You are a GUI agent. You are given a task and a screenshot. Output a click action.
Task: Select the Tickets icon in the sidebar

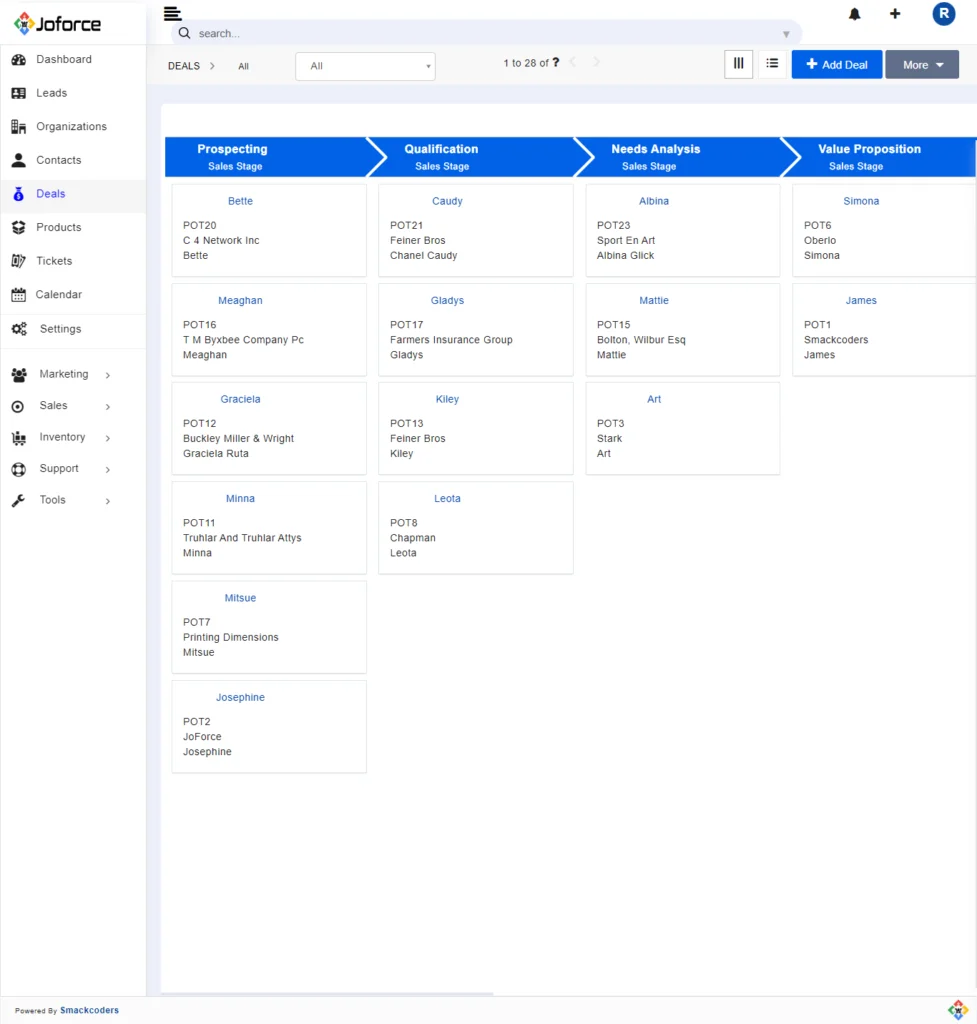click(19, 260)
